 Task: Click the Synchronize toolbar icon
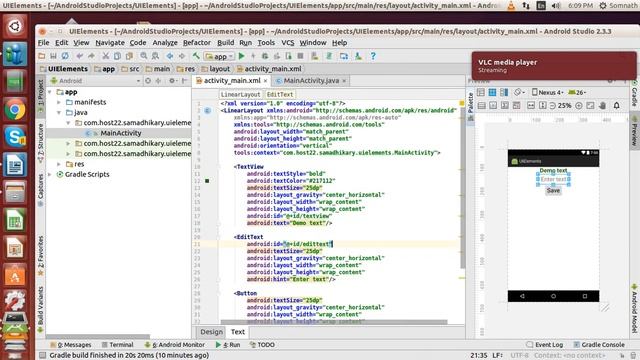pos(65,56)
